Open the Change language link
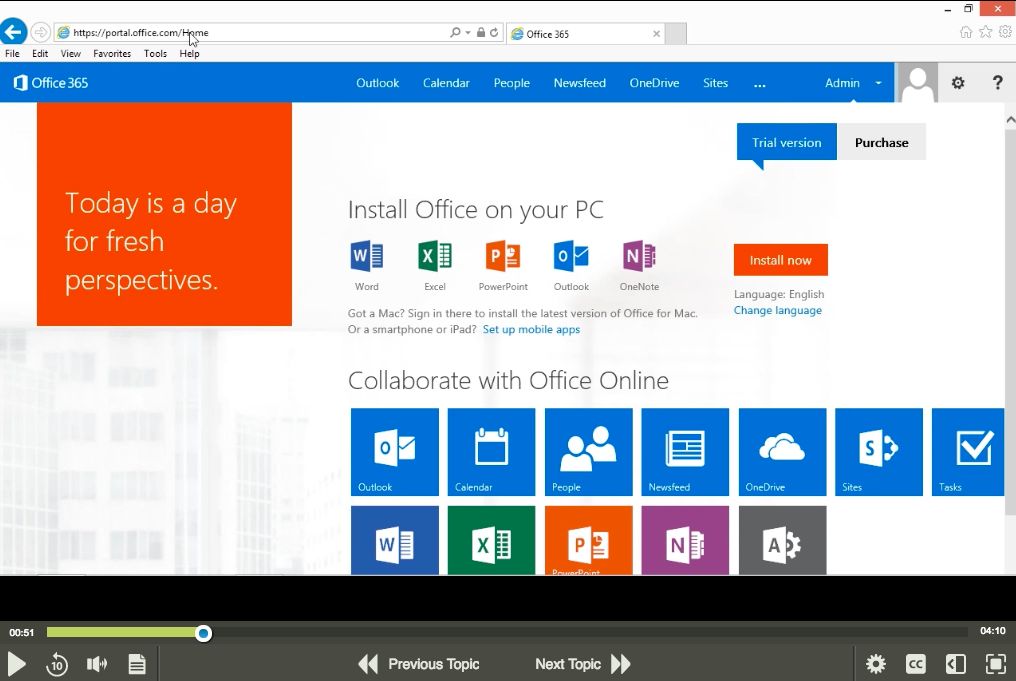This screenshot has height=681, width=1016. click(x=778, y=310)
